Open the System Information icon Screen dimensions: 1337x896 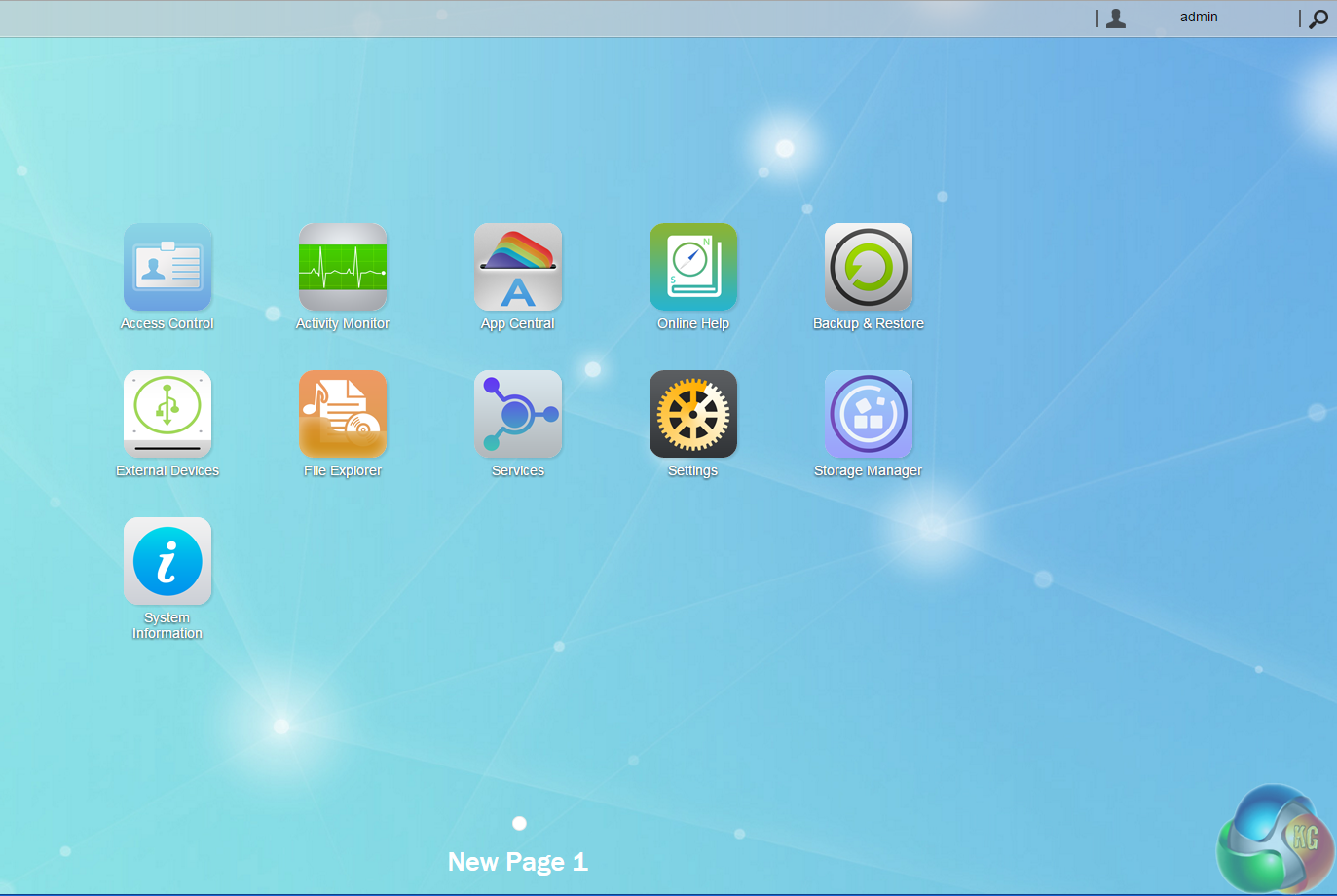[x=167, y=561]
